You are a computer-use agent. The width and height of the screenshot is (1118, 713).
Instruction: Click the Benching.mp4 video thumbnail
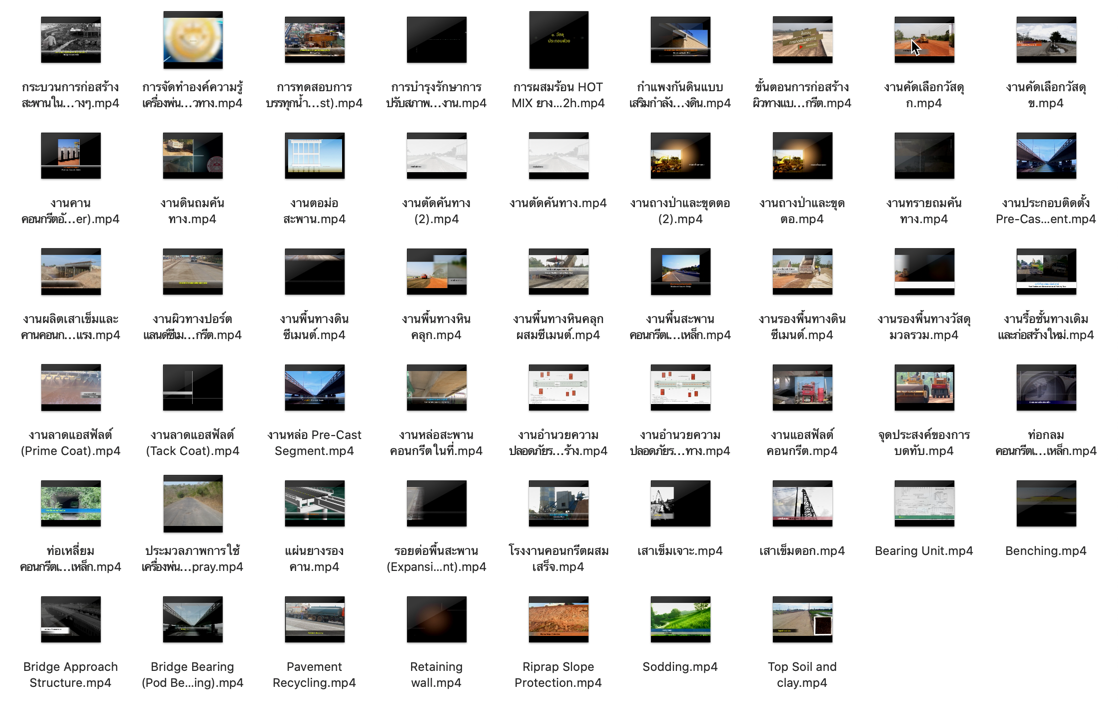[x=1046, y=503]
